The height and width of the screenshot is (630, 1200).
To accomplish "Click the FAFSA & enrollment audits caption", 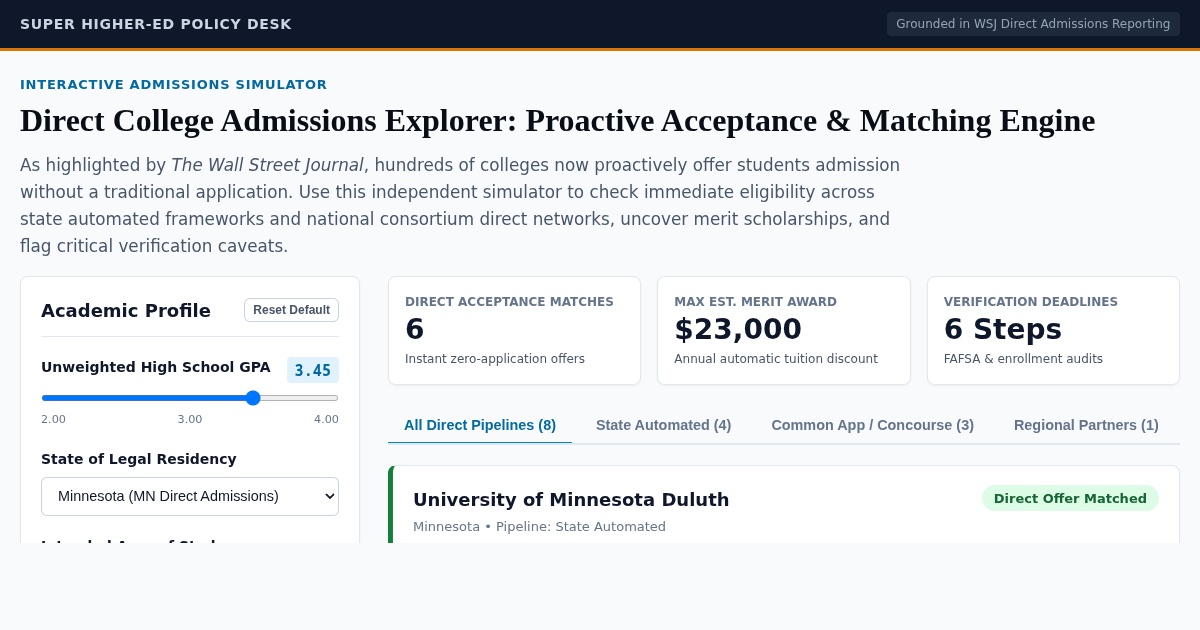I will (1023, 359).
